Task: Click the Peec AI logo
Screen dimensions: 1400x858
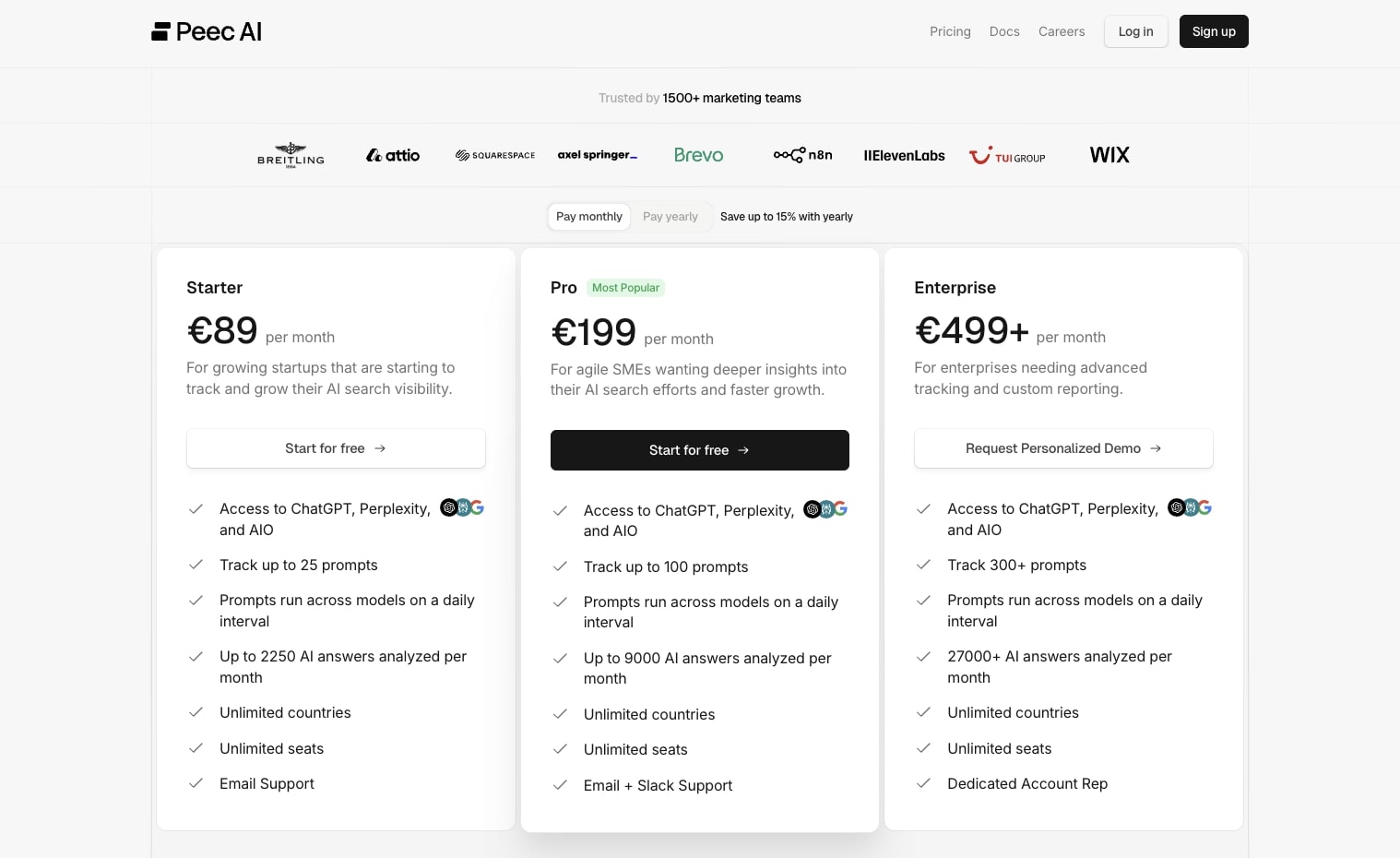Action: click(206, 30)
